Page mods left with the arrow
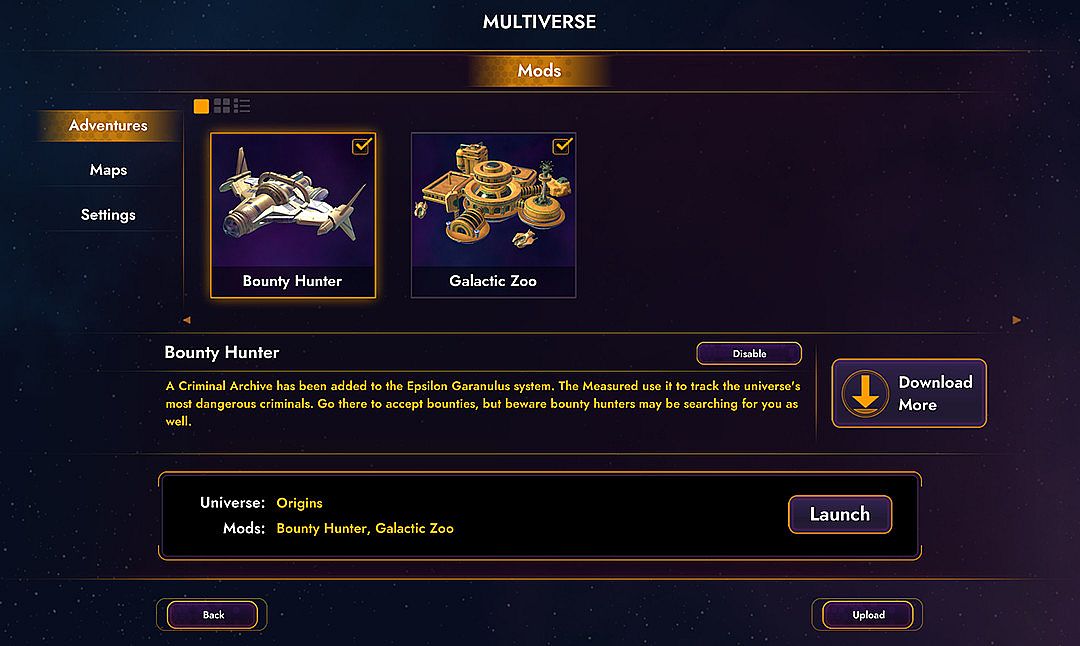 tap(187, 320)
